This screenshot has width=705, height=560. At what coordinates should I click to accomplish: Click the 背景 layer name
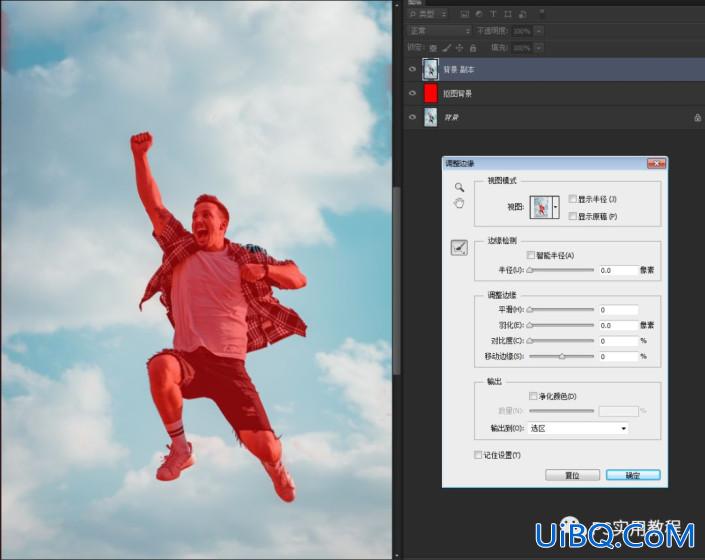tap(451, 117)
